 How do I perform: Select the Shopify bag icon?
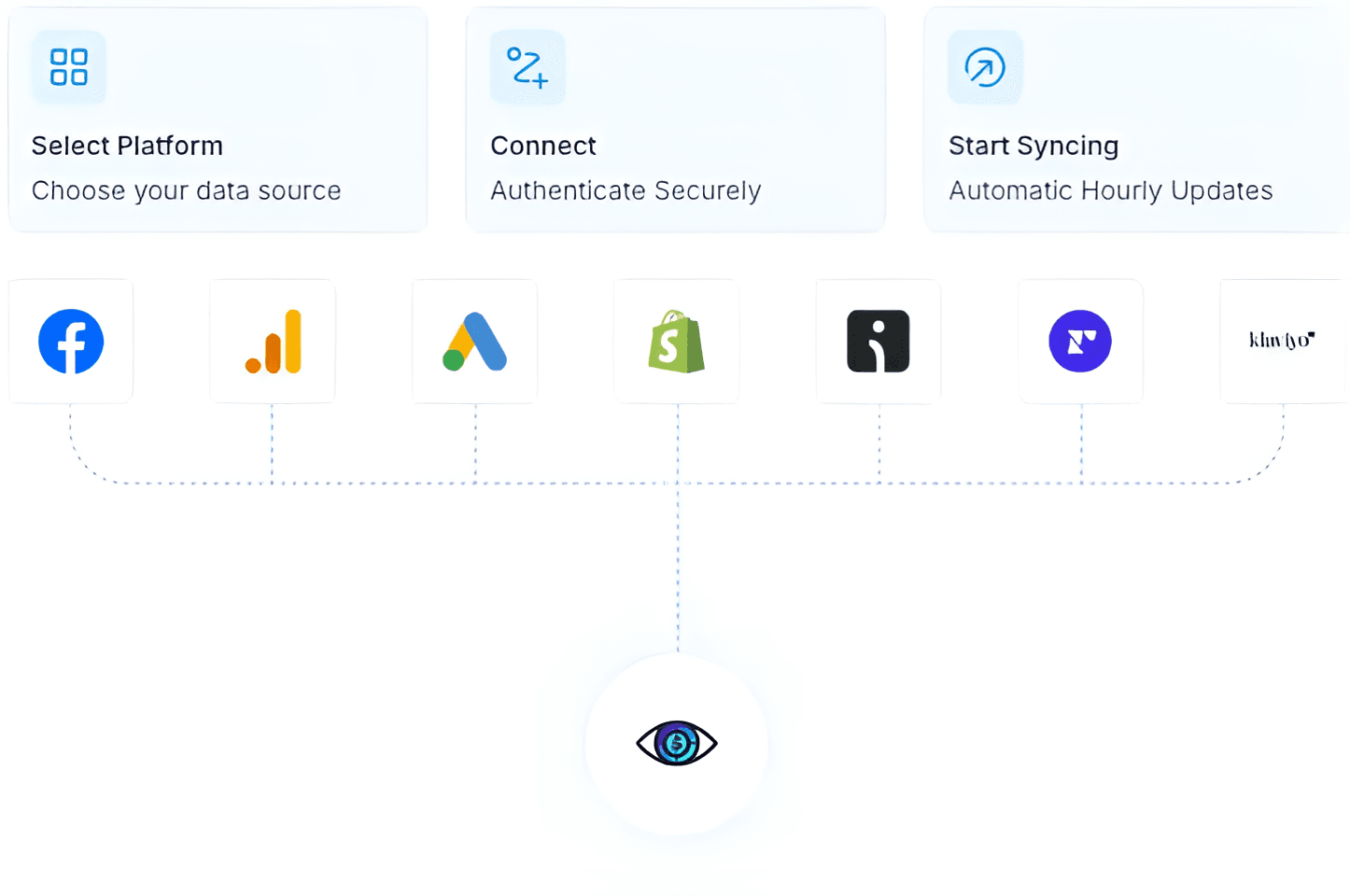(x=677, y=342)
